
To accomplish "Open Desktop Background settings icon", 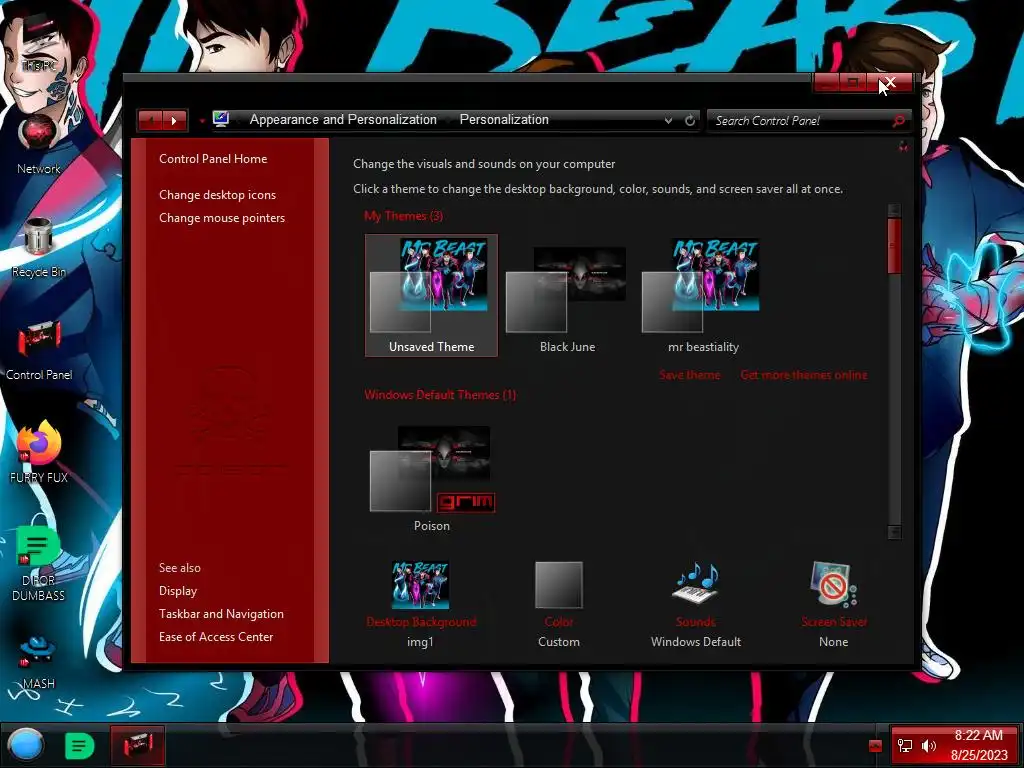I will [x=421, y=585].
